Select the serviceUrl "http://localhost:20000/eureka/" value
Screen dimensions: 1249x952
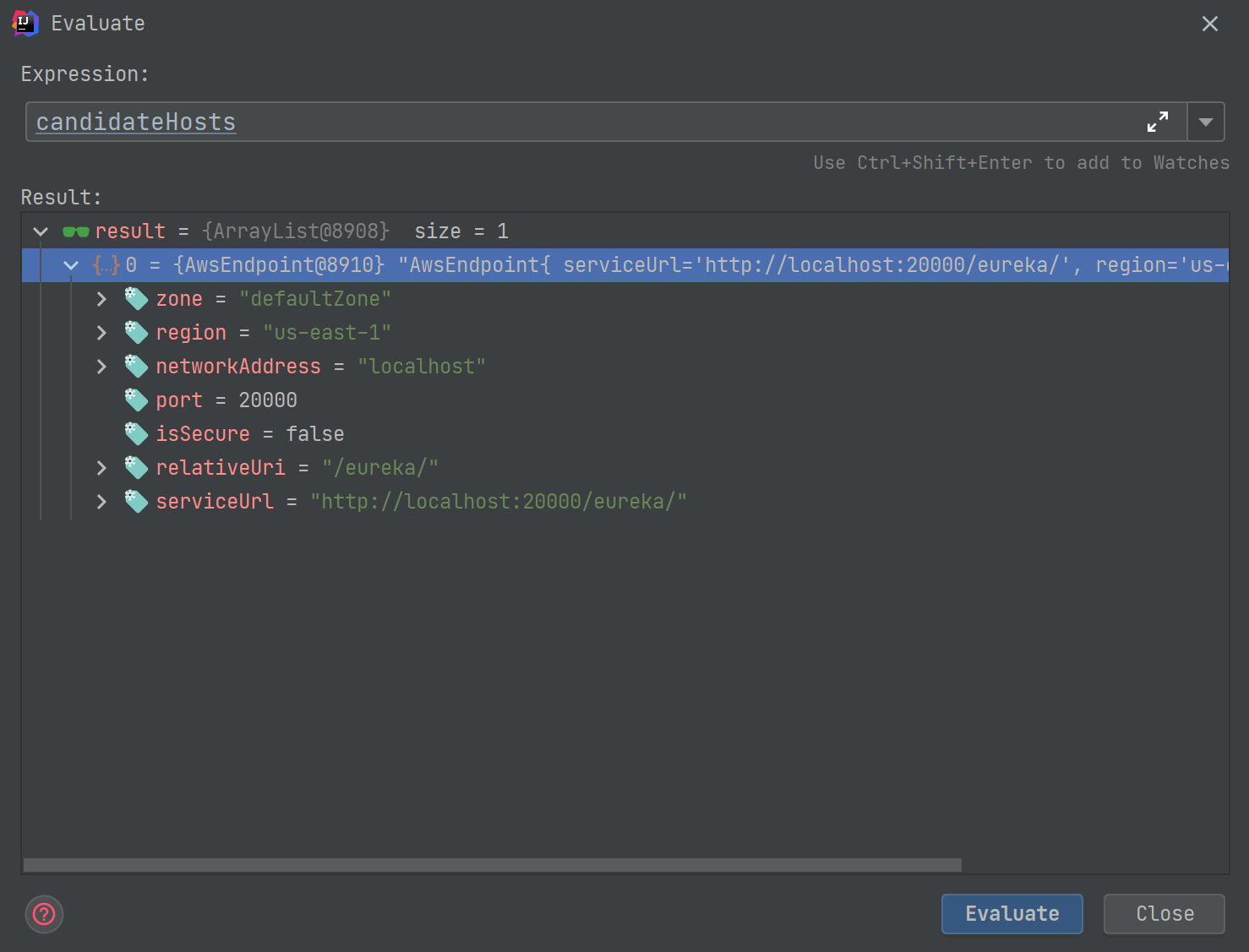click(499, 502)
